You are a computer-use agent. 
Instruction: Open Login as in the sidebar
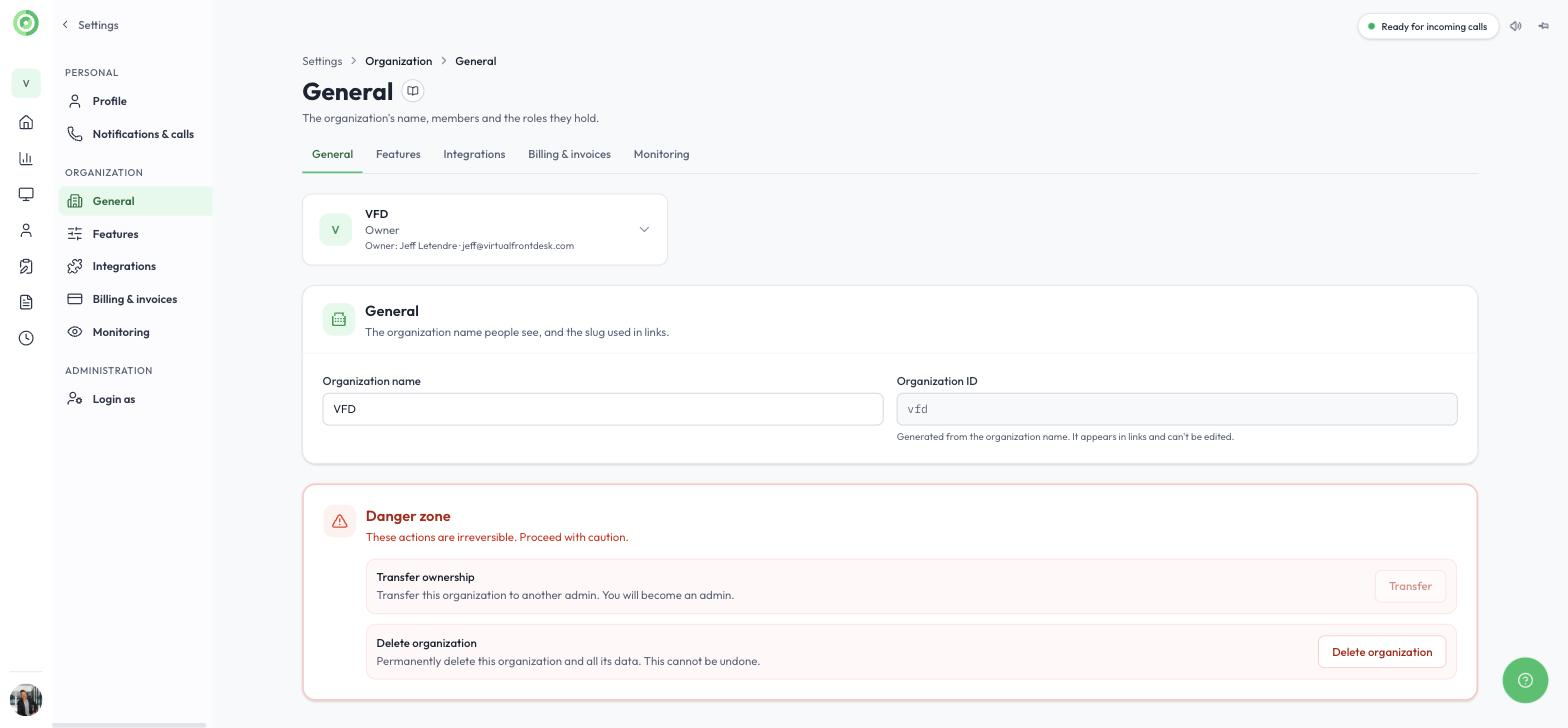point(135,399)
